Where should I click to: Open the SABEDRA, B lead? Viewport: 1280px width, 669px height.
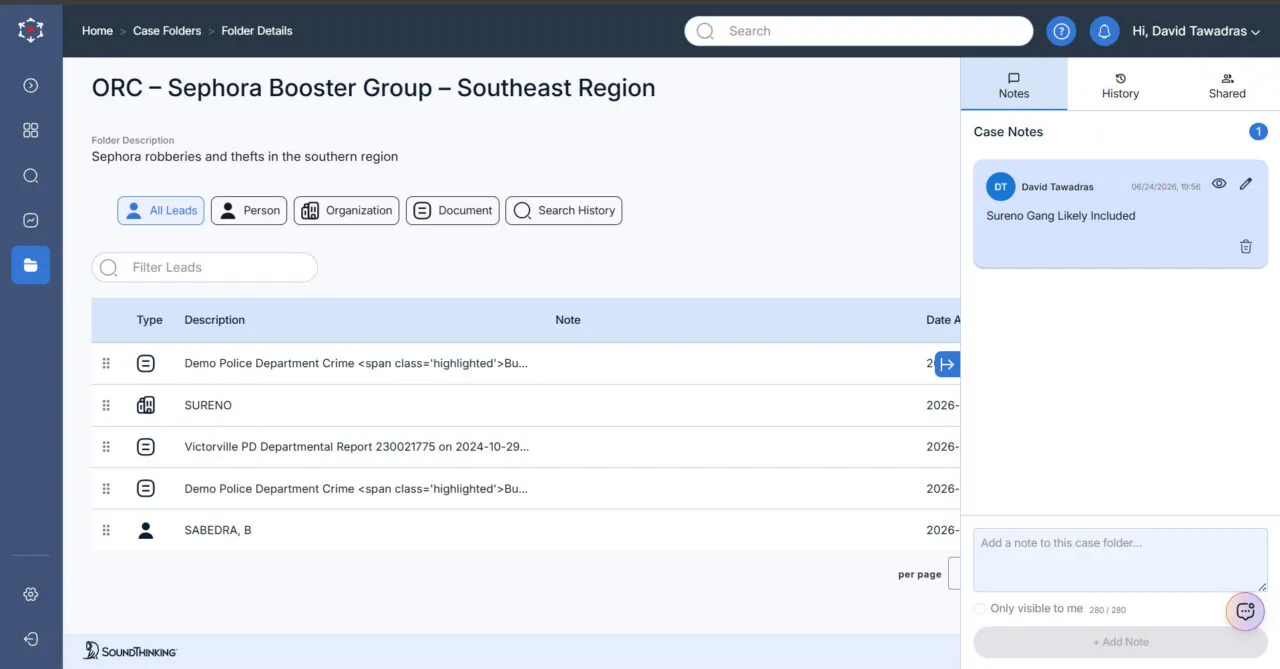pyautogui.click(x=218, y=530)
